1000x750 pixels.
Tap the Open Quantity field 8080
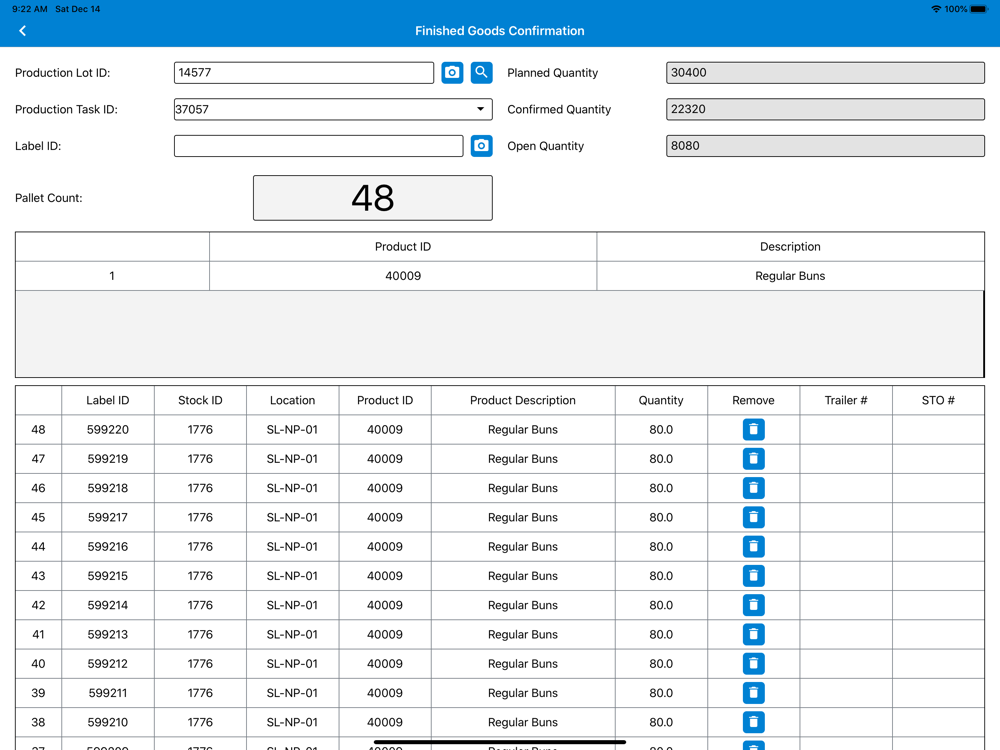(x=824, y=146)
